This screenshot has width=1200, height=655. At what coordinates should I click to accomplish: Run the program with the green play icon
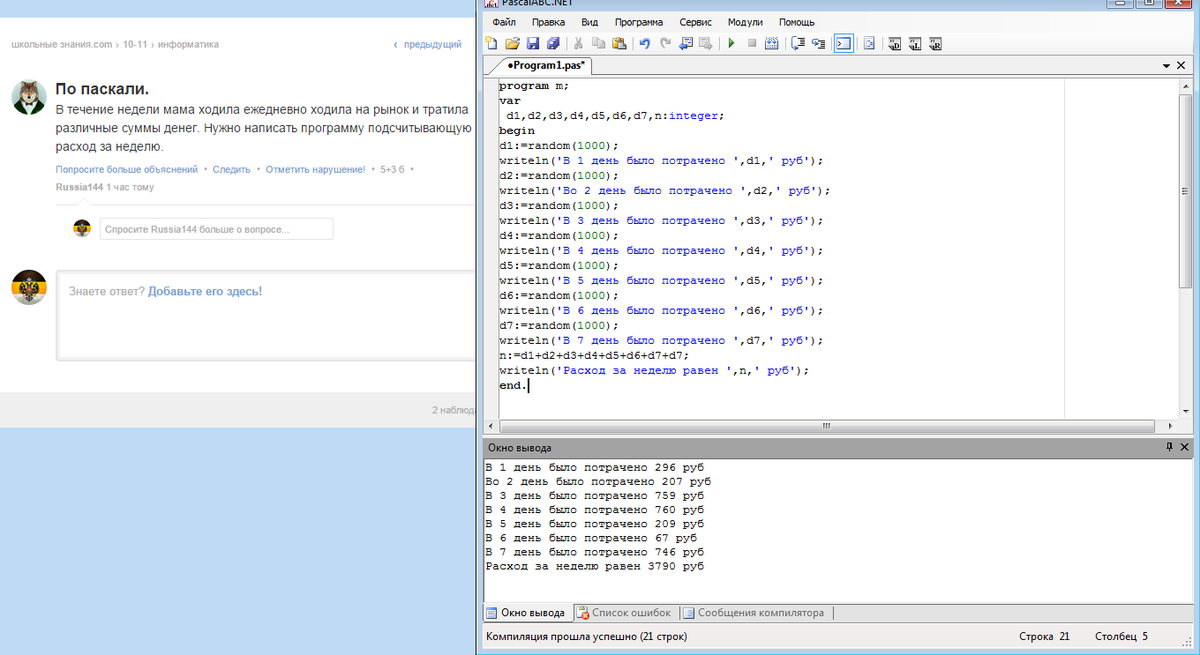731,43
